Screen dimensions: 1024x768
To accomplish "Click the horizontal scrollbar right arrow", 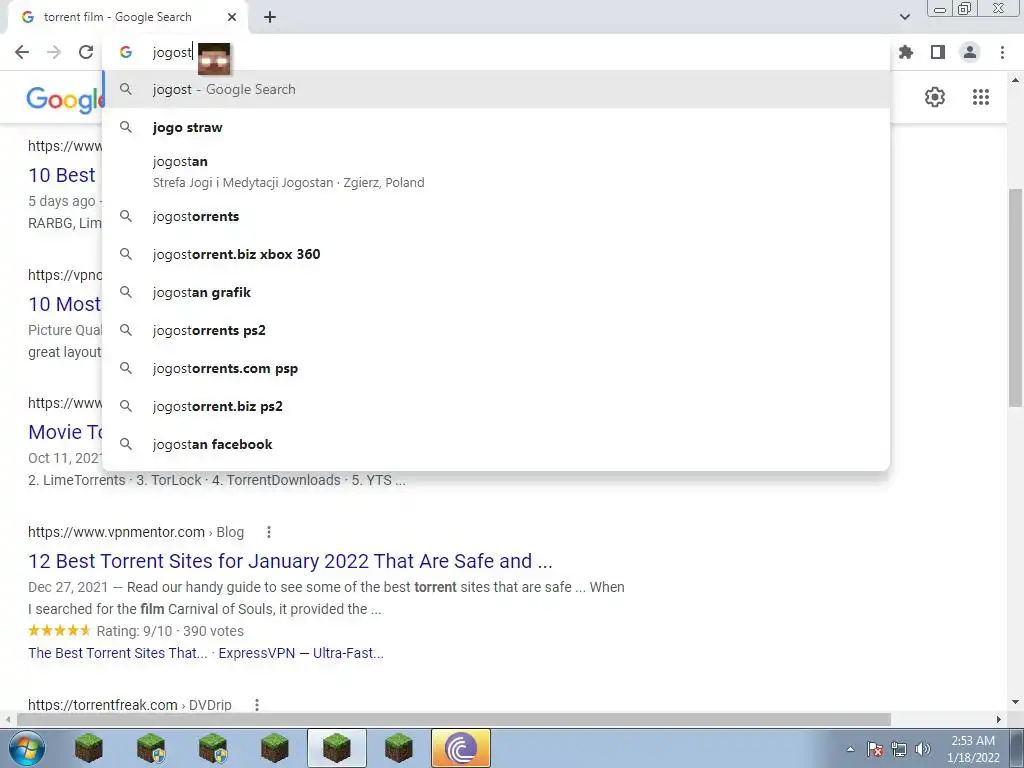I will [x=999, y=720].
